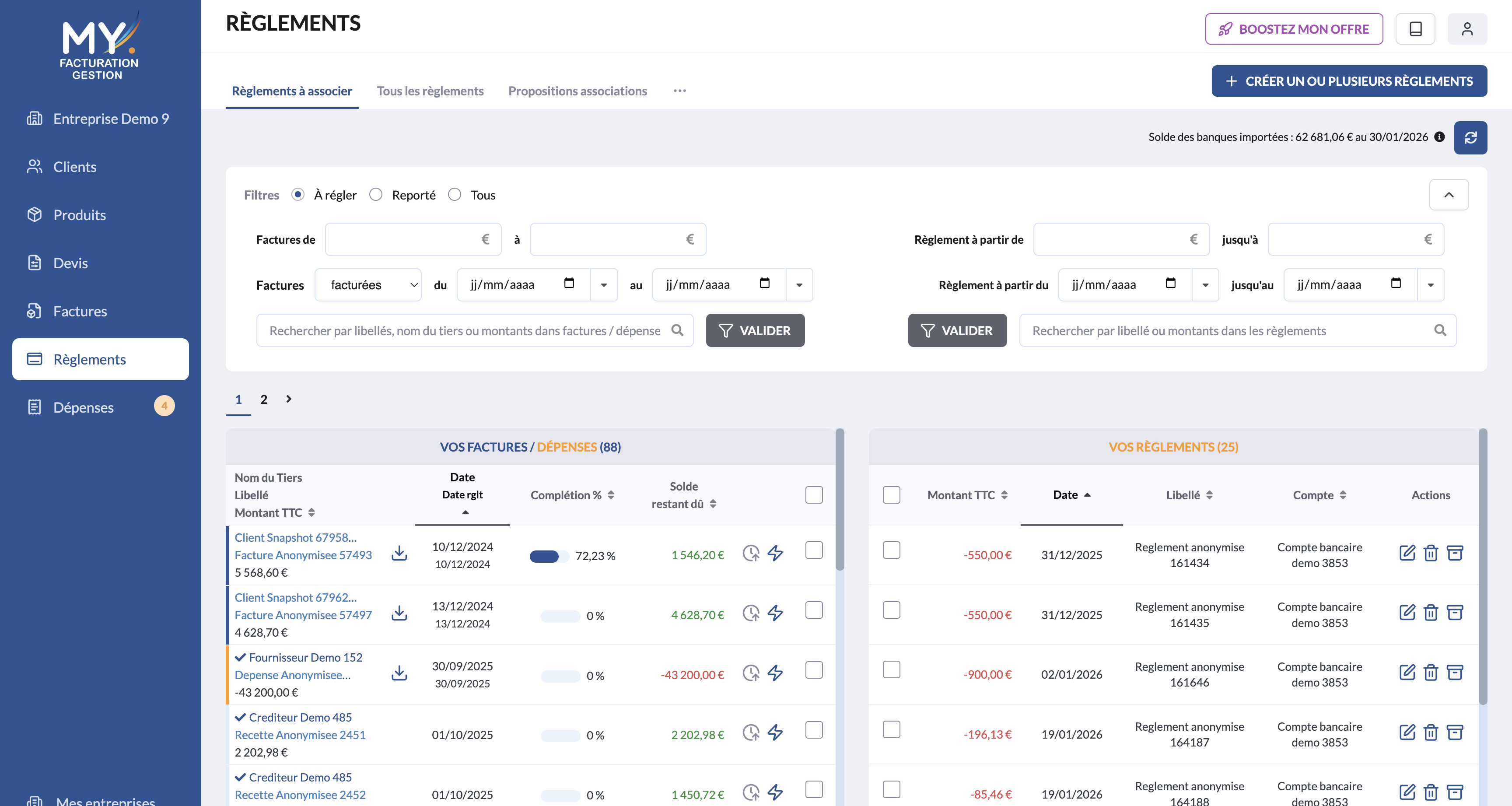Open dropdown arrow beside Règlement à partir du date
The image size is (1512, 806).
tap(1206, 285)
